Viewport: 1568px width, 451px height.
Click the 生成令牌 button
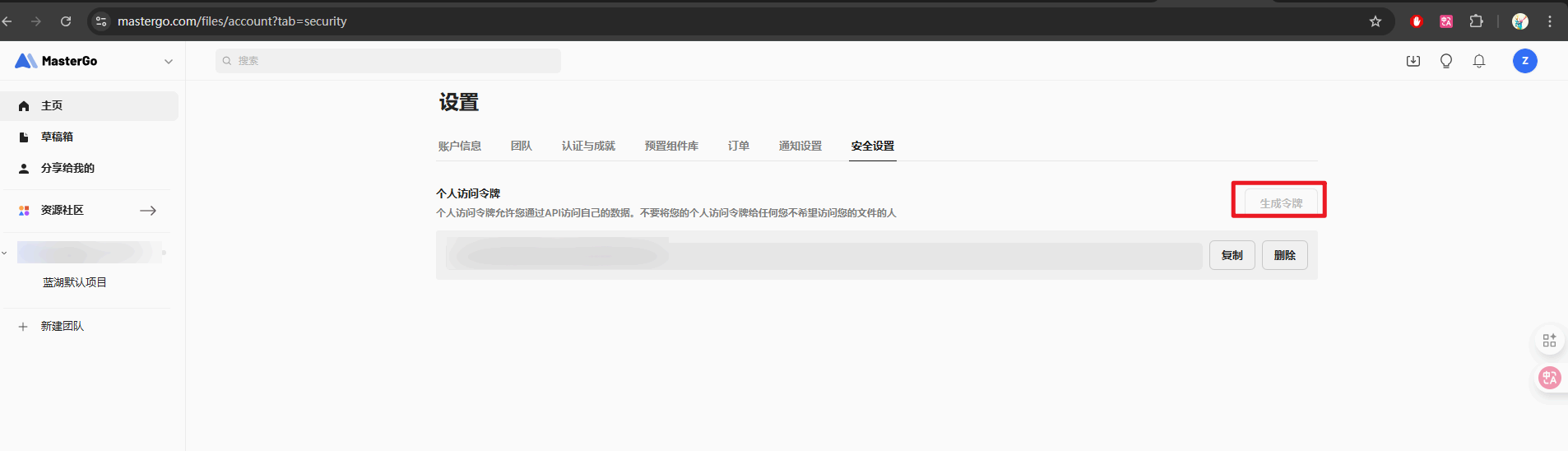pyautogui.click(x=1281, y=202)
